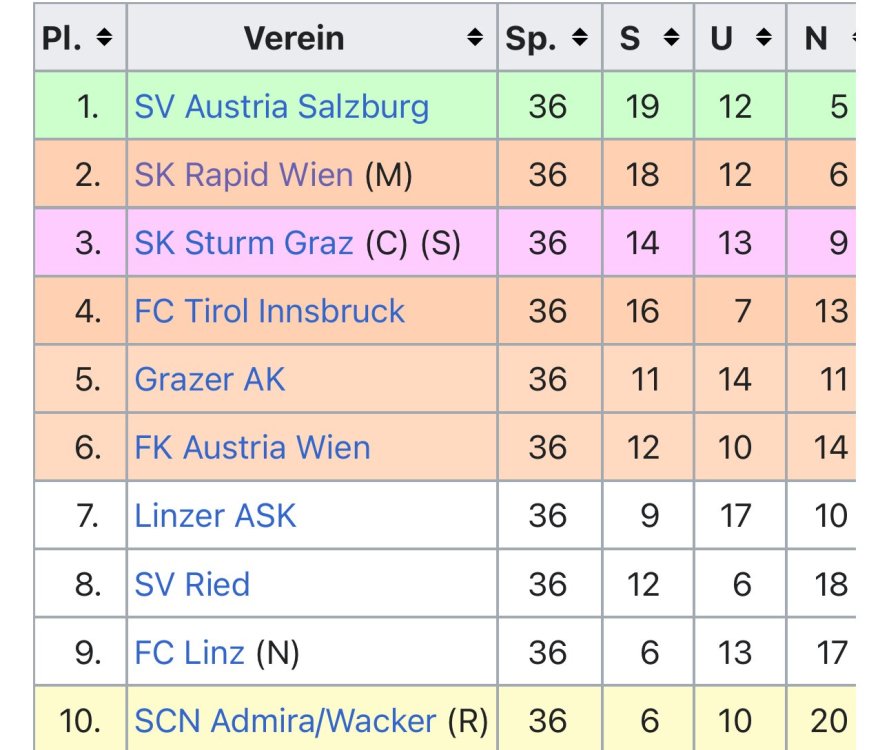Select the SV Ried link
The image size is (889, 750).
[x=192, y=584]
